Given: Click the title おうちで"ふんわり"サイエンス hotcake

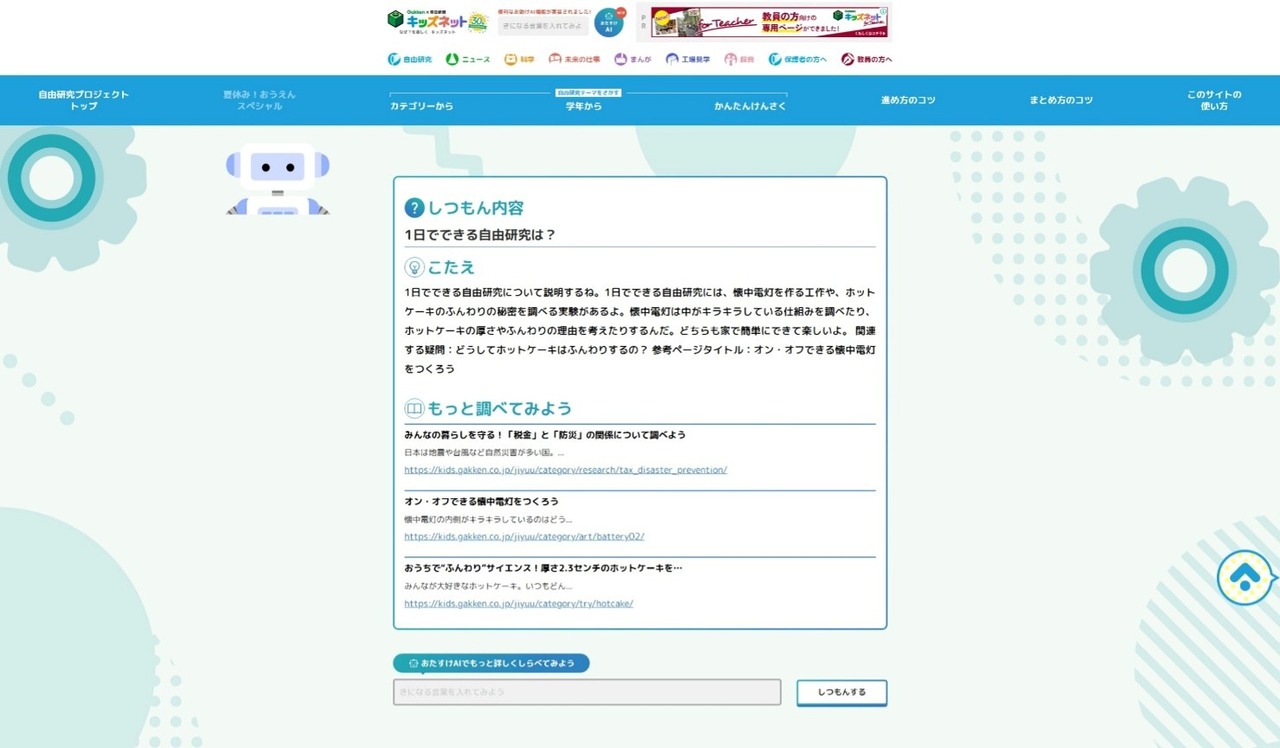Looking at the screenshot, I should (543, 568).
